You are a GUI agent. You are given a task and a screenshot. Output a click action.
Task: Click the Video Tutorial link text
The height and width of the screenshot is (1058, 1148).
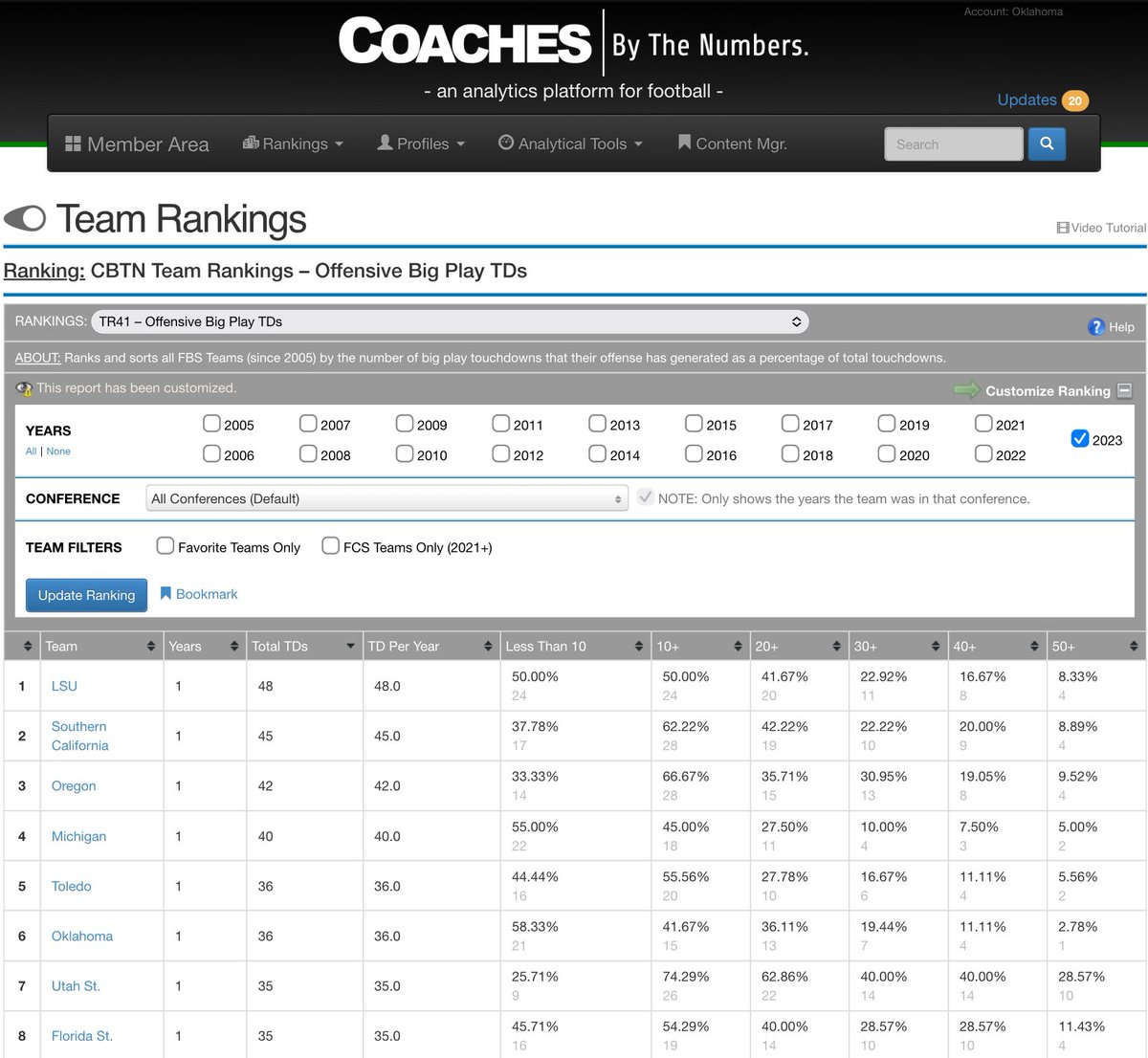[x=1108, y=228]
